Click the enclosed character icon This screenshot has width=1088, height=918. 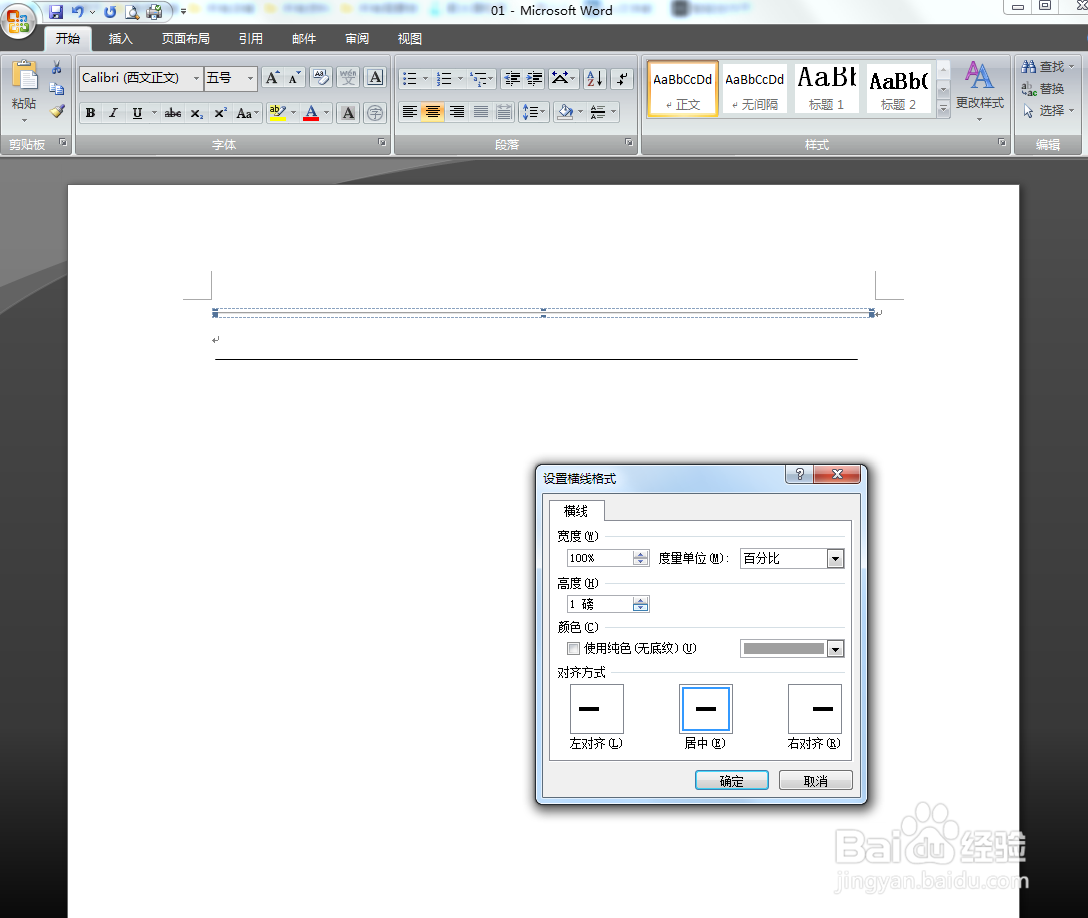(x=375, y=112)
